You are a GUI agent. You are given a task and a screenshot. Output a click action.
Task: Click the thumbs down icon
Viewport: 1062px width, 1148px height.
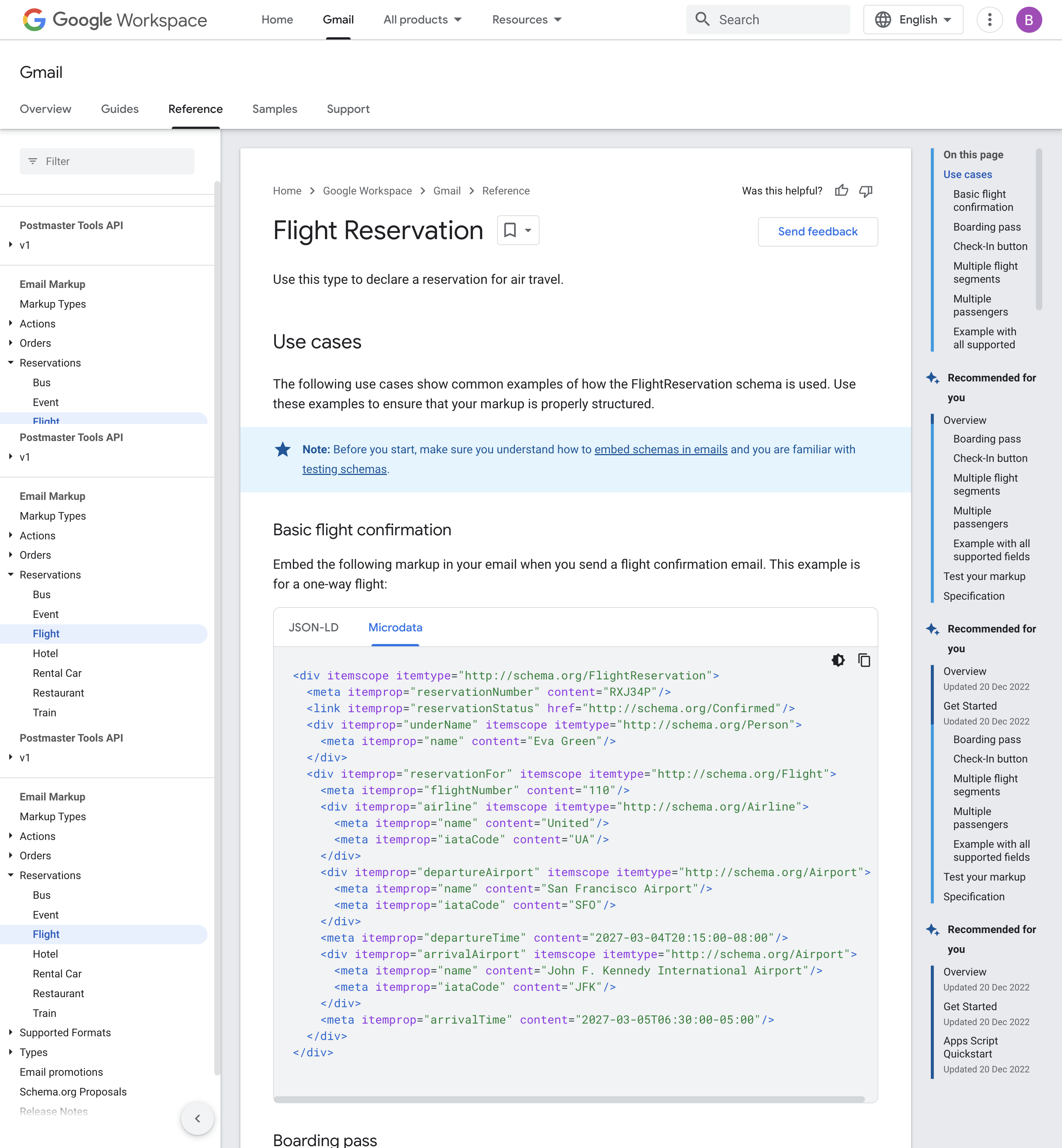click(x=866, y=191)
